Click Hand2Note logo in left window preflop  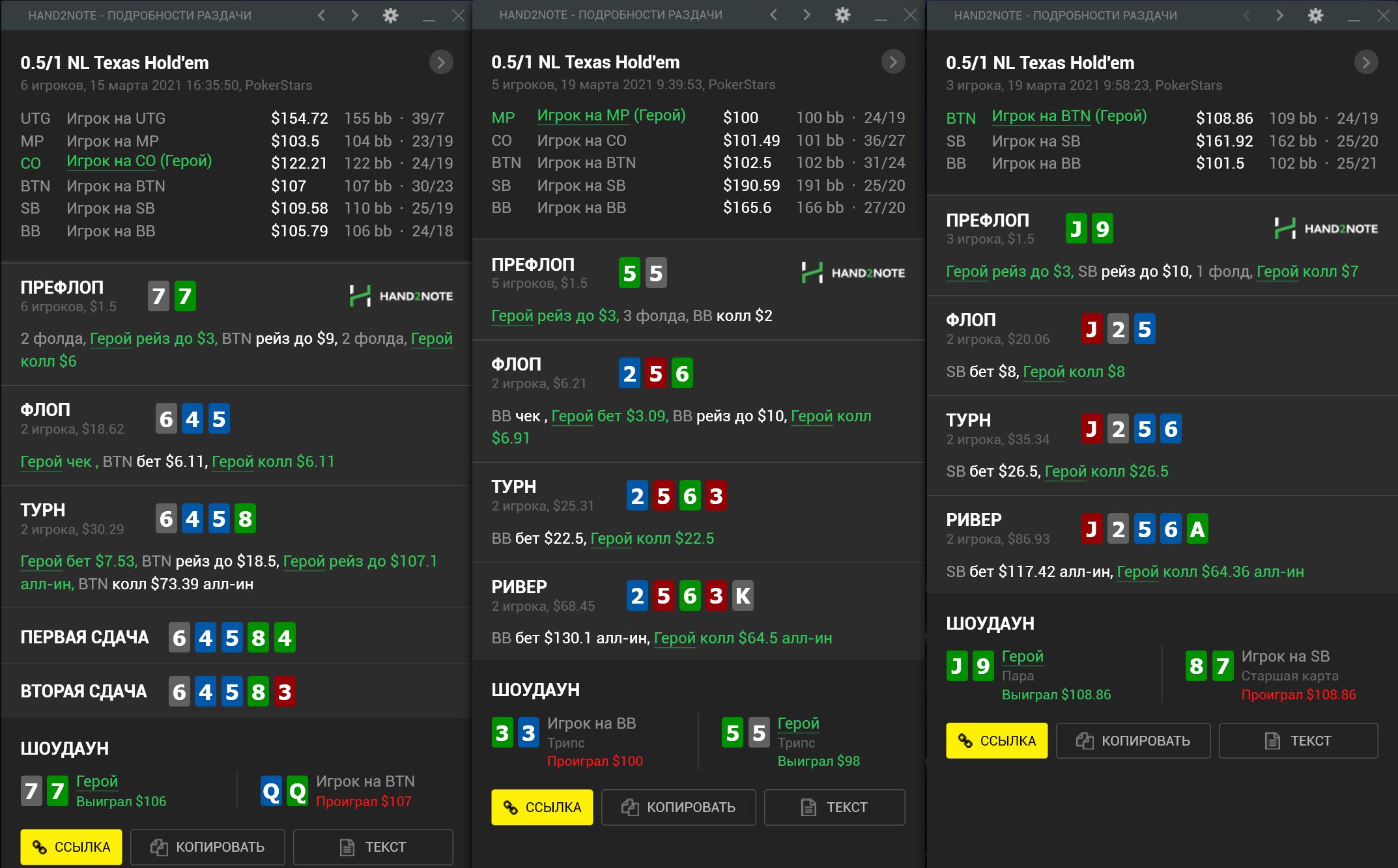click(401, 296)
